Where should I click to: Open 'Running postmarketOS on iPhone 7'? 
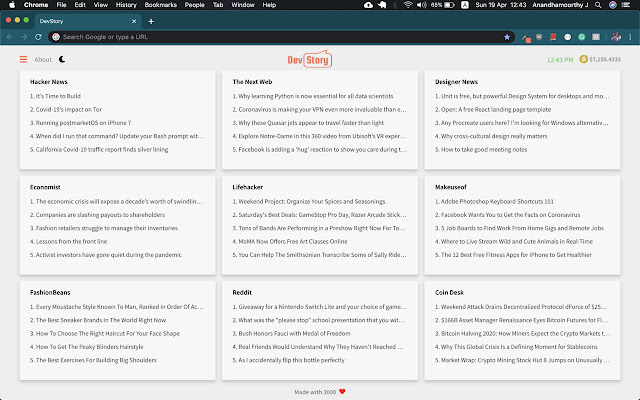click(x=80, y=123)
